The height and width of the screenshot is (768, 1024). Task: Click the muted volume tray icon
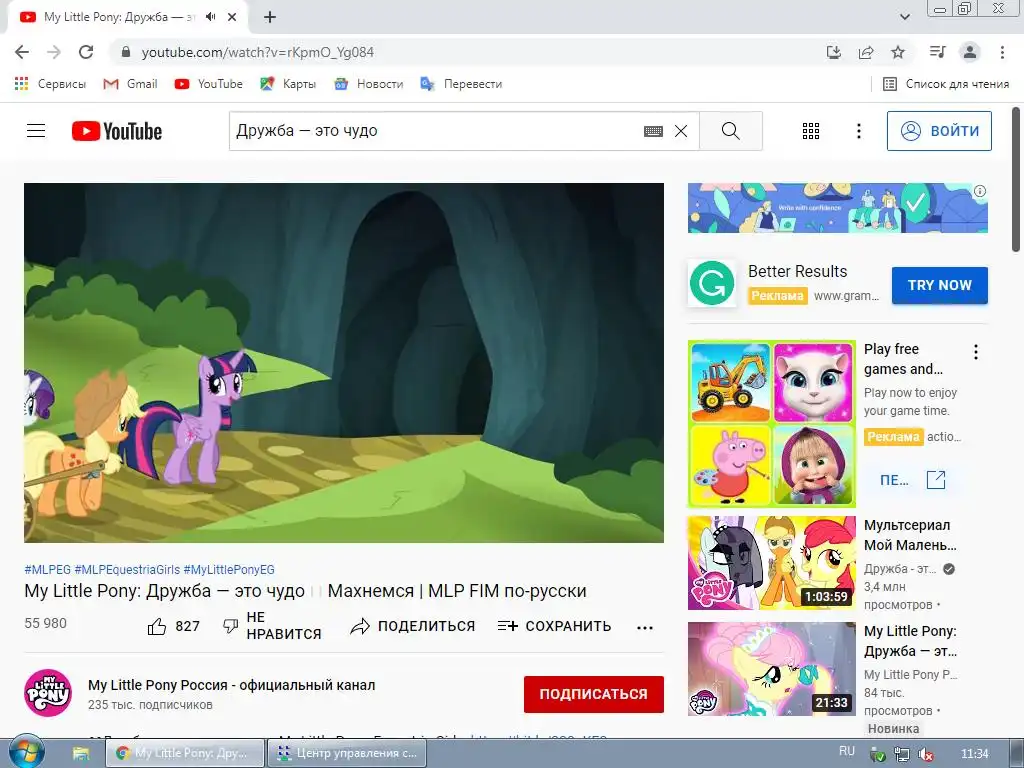(x=925, y=754)
